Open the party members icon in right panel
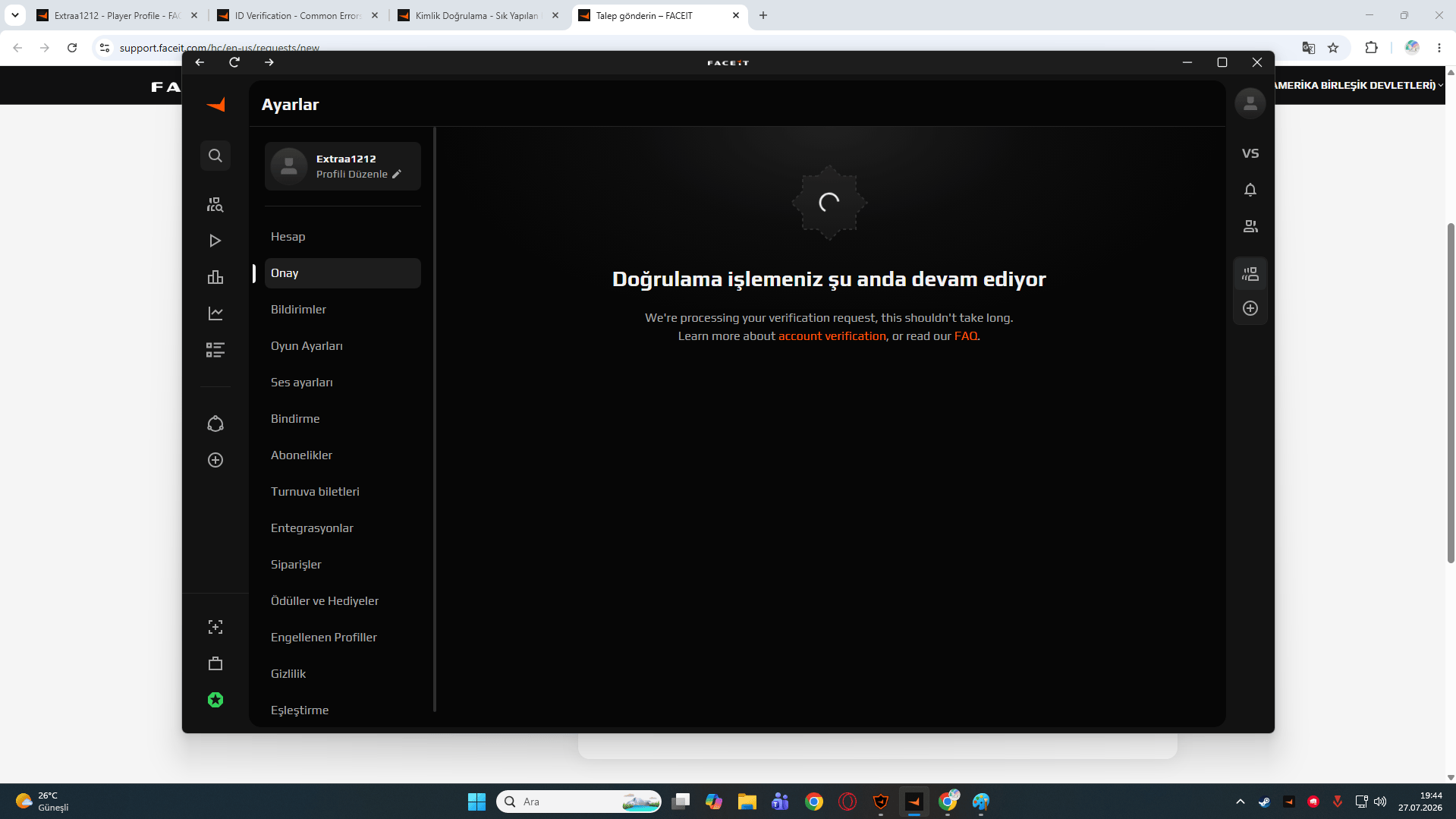The width and height of the screenshot is (1456, 819). click(1250, 274)
